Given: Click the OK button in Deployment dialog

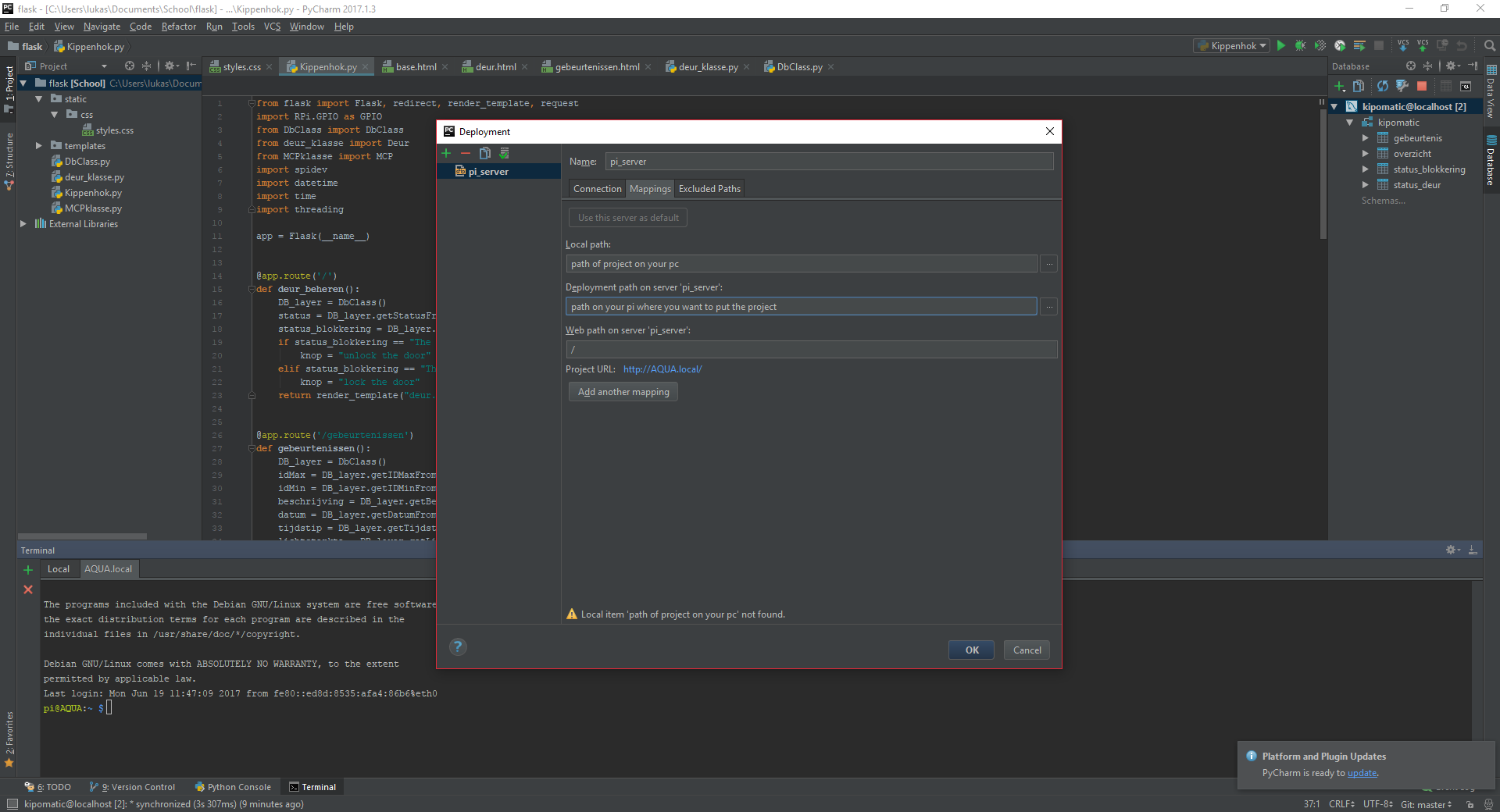Looking at the screenshot, I should [971, 650].
